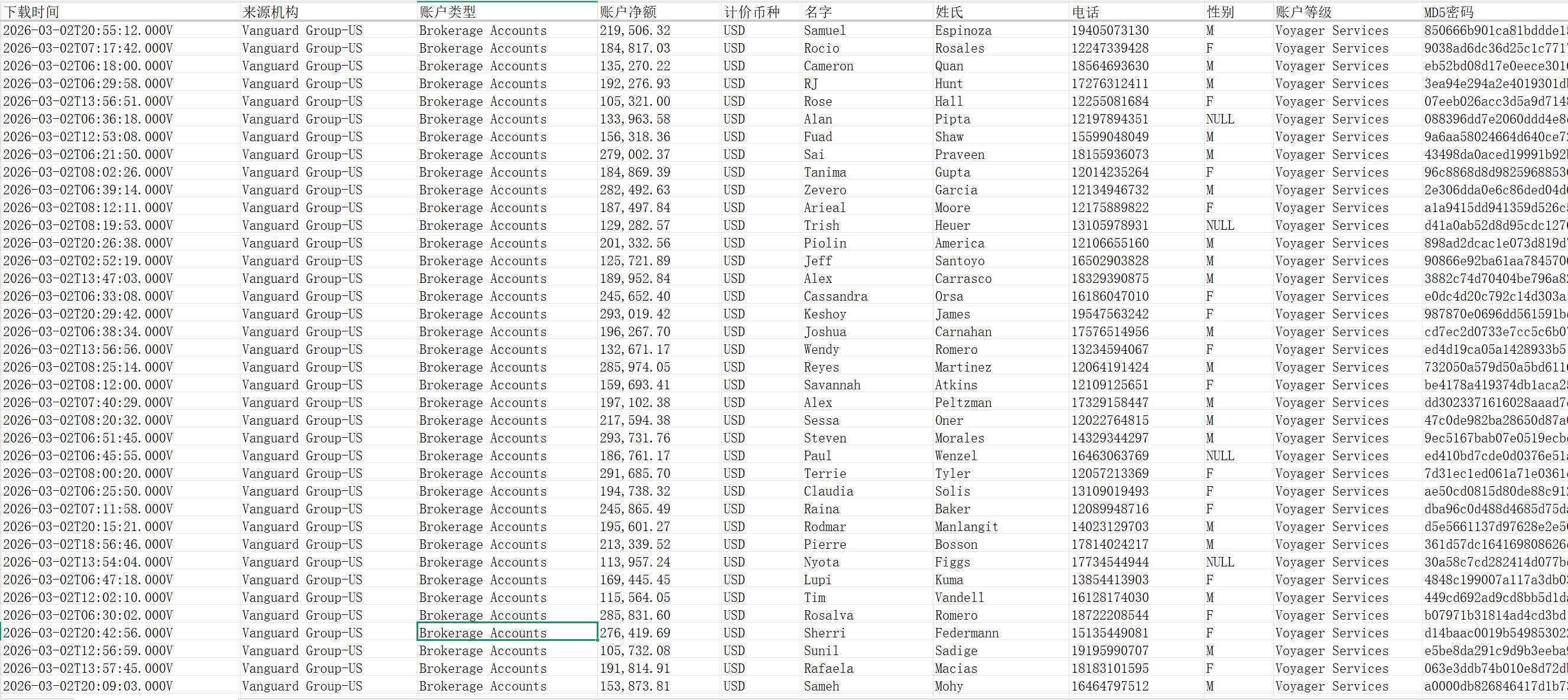Click the surname cell Wenzel
The image size is (1568, 700).
[1001, 455]
